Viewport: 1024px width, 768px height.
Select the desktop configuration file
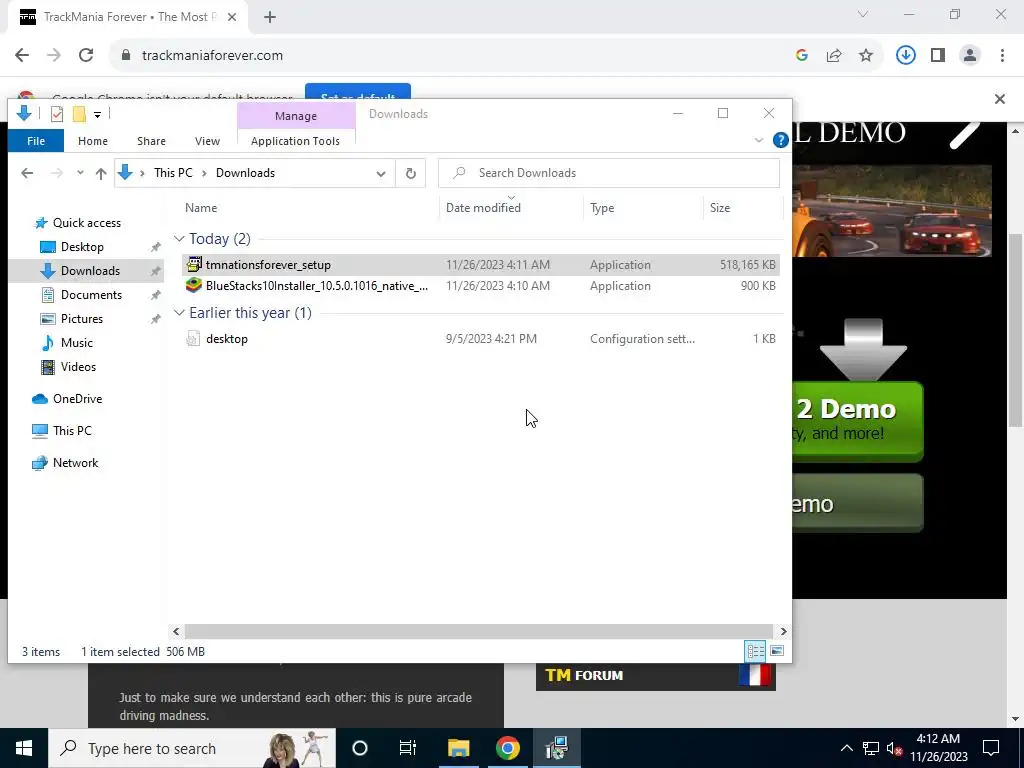pos(481,339)
